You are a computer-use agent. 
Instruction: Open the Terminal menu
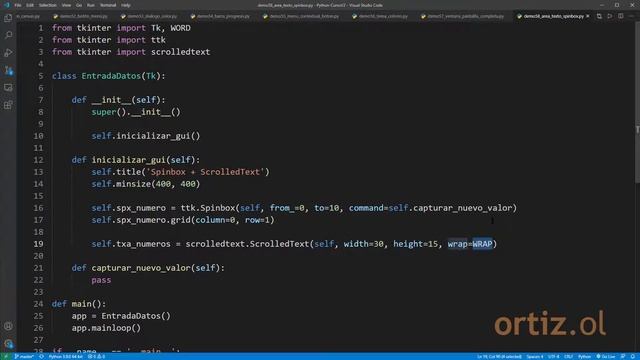click(x=108, y=5)
